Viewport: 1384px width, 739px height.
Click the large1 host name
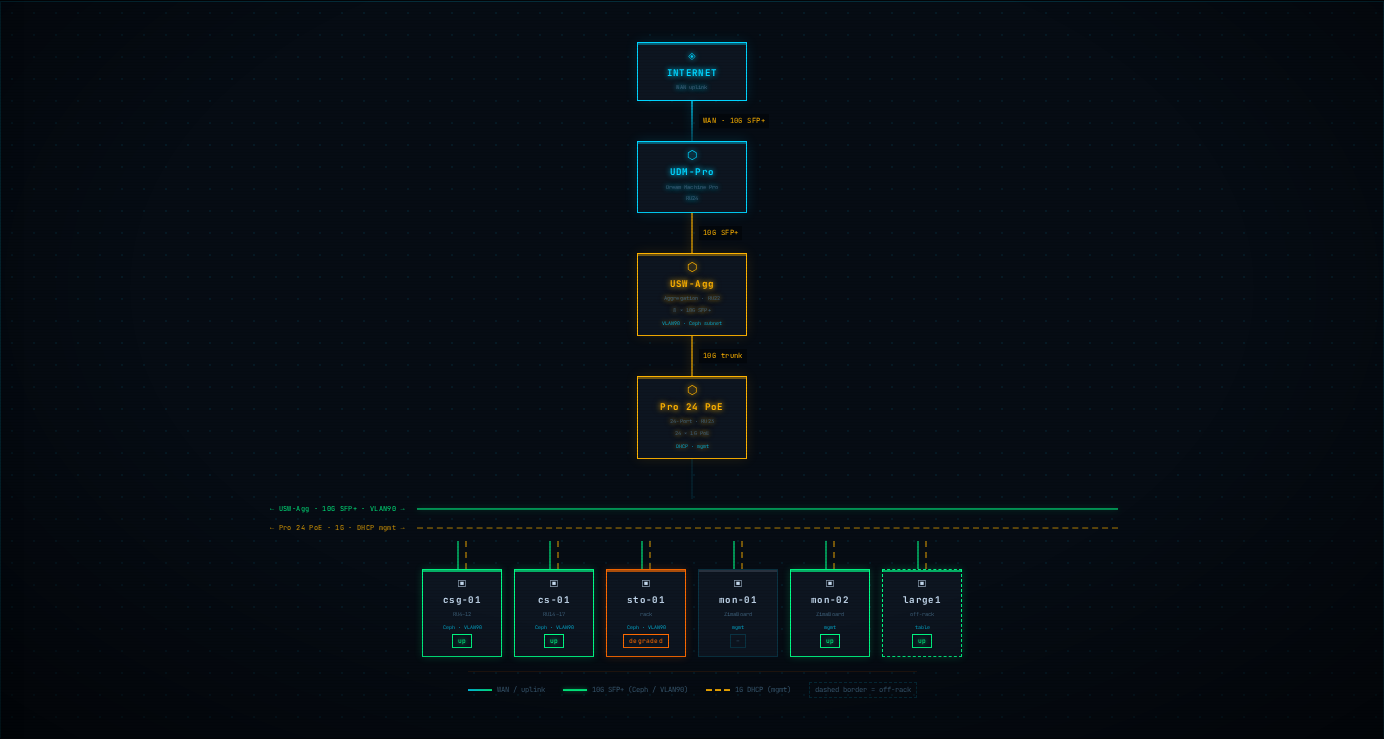click(922, 600)
